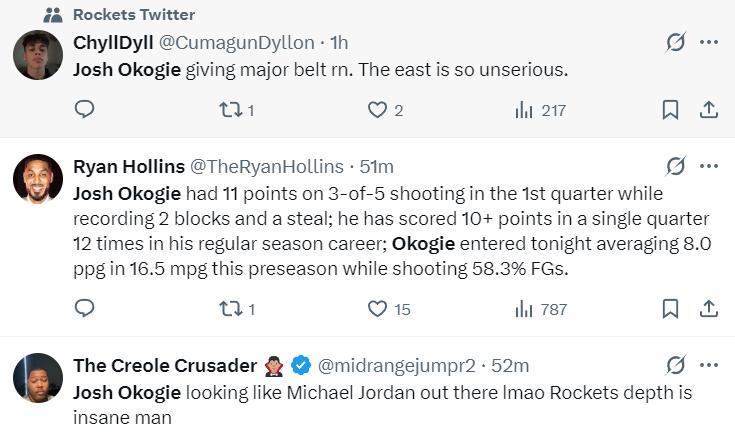The height and width of the screenshot is (439, 735).
Task: Like ChyllDyll's tweet
Action: click(377, 109)
